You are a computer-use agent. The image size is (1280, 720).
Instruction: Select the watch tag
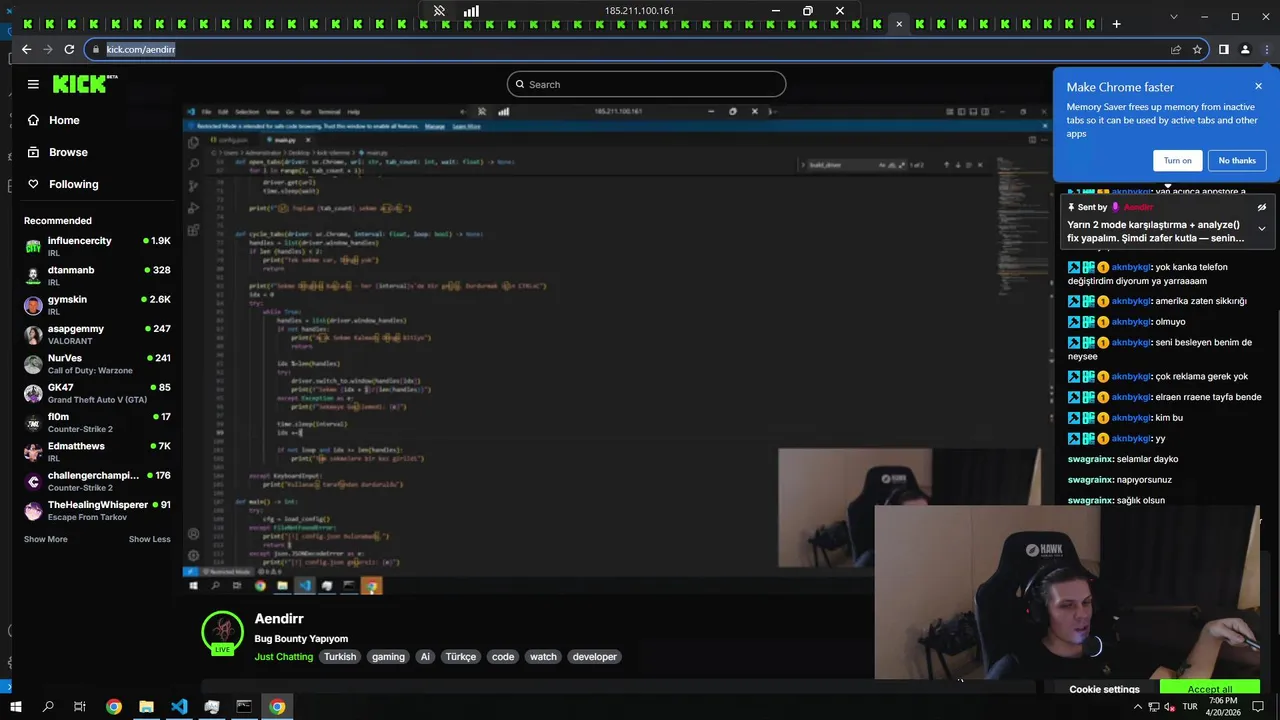[x=543, y=657]
